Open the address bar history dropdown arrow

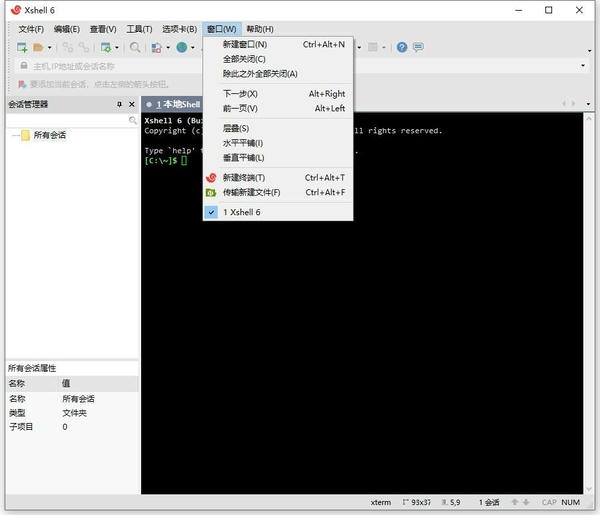(583, 65)
